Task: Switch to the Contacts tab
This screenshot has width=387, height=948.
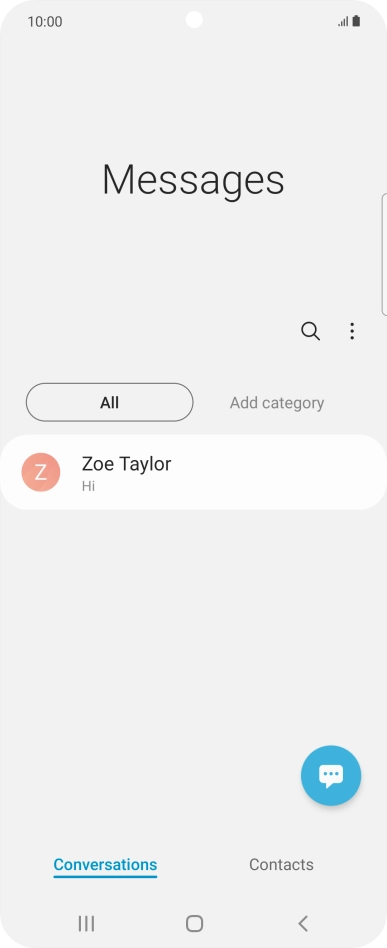Action: point(281,865)
